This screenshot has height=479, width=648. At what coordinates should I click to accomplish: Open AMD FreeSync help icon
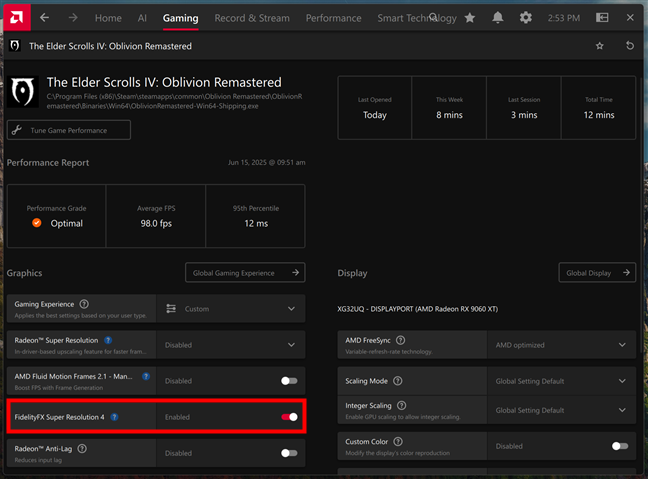point(400,340)
